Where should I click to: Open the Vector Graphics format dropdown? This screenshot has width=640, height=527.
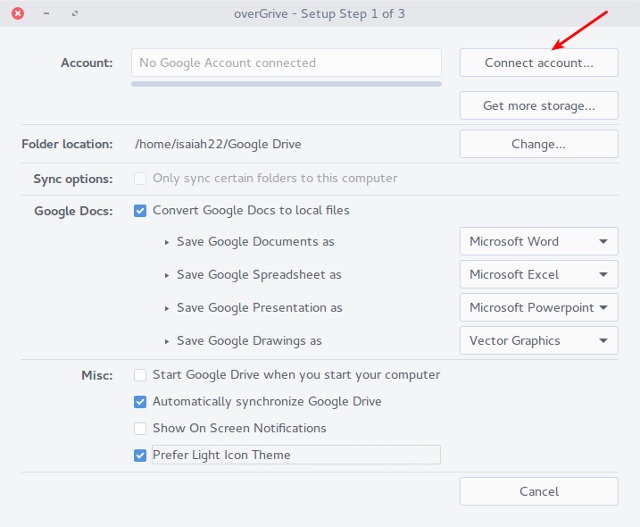(x=538, y=341)
